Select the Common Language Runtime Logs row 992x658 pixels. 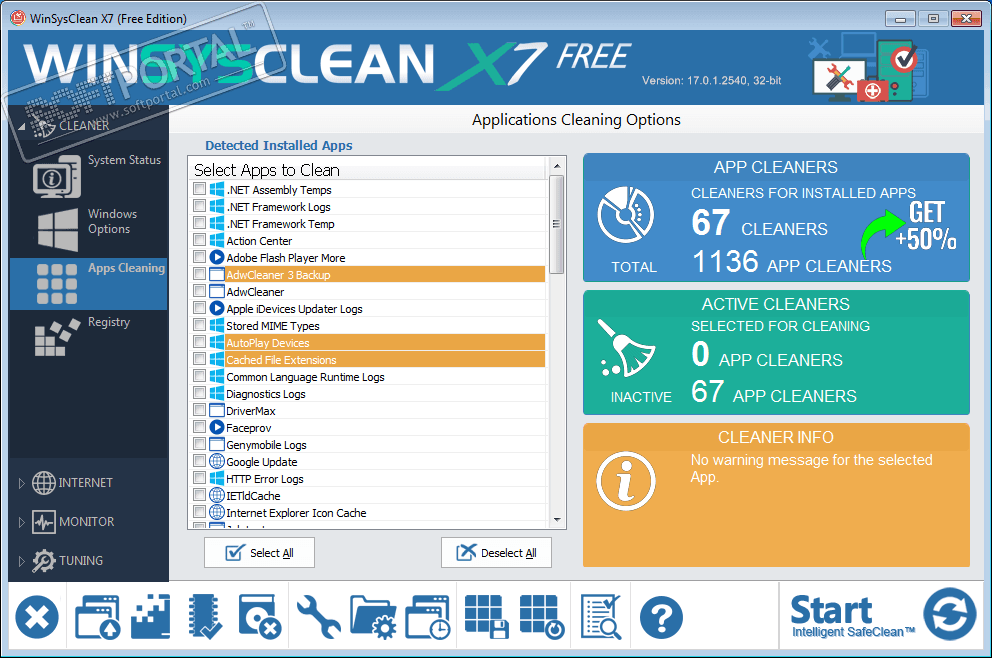click(368, 376)
